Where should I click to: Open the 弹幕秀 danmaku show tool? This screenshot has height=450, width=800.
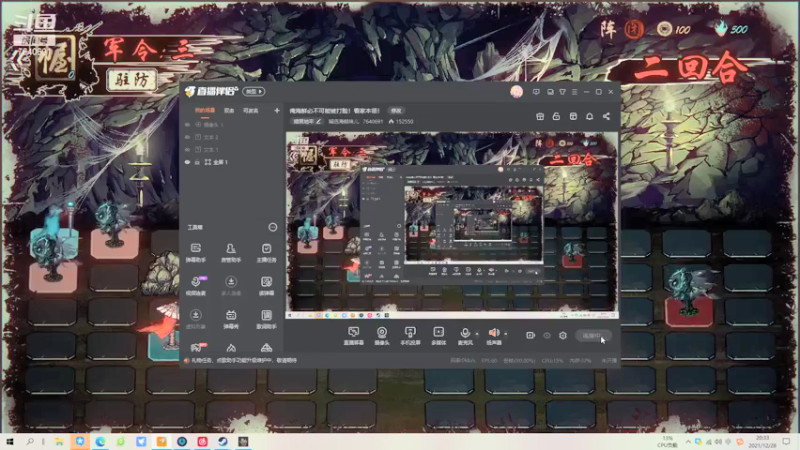click(231, 319)
